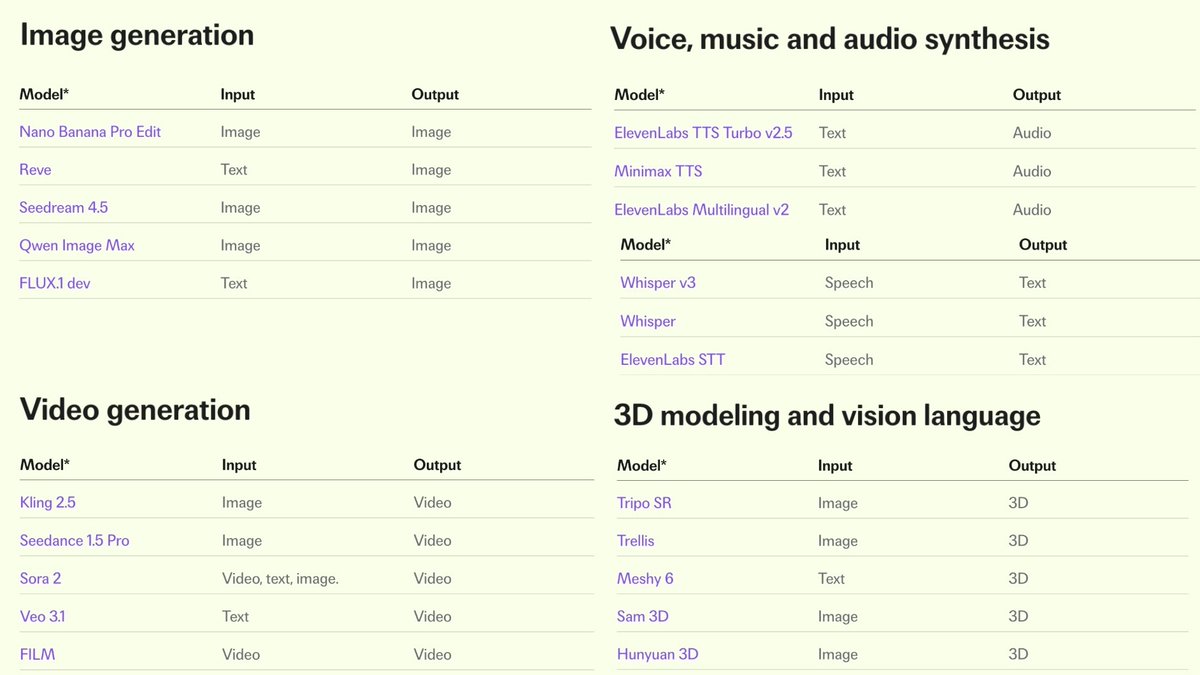Open ElevenLabs Multilingual v2 link
This screenshot has height=675, width=1200.
[702, 210]
